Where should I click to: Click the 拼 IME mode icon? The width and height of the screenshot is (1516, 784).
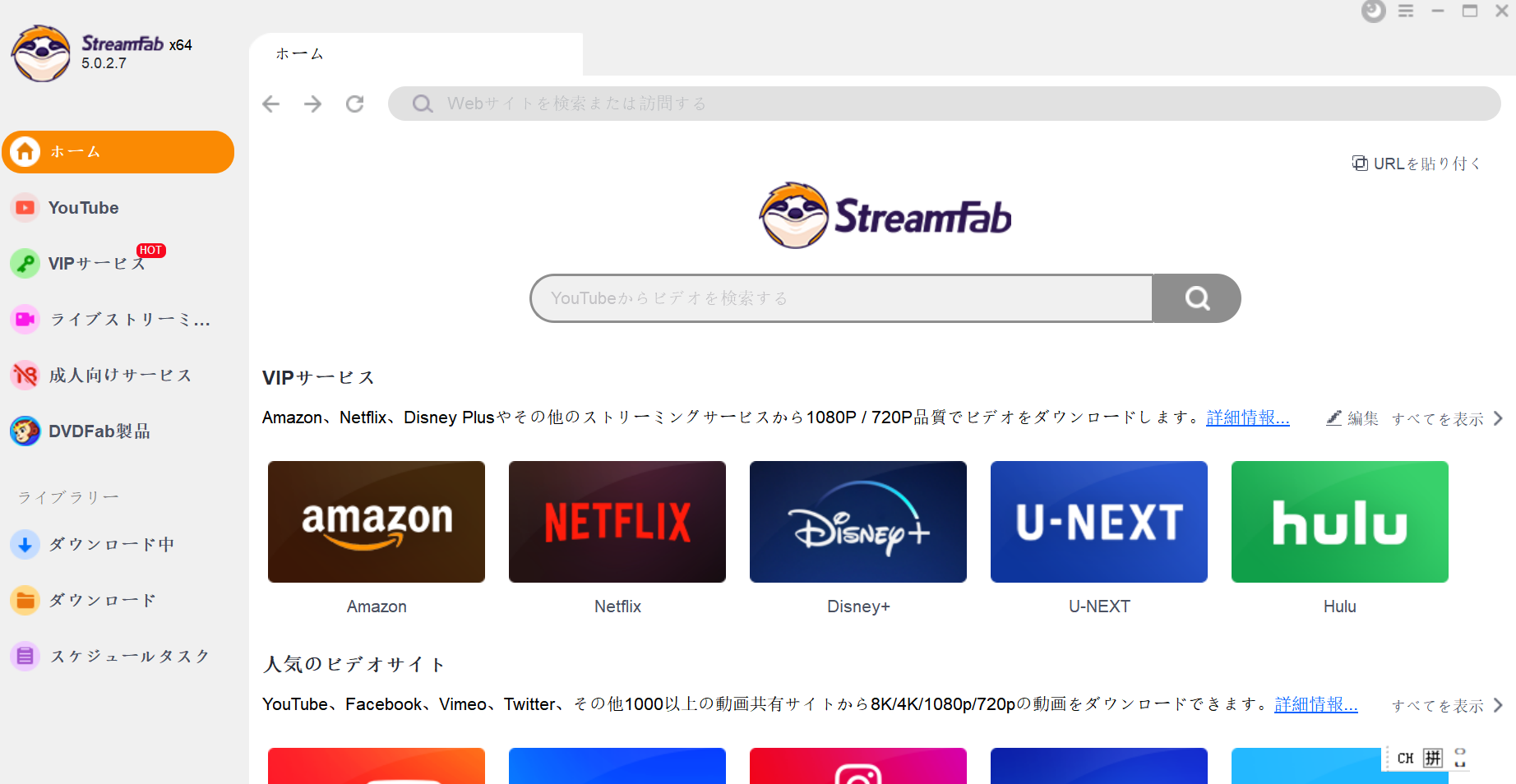(1433, 758)
